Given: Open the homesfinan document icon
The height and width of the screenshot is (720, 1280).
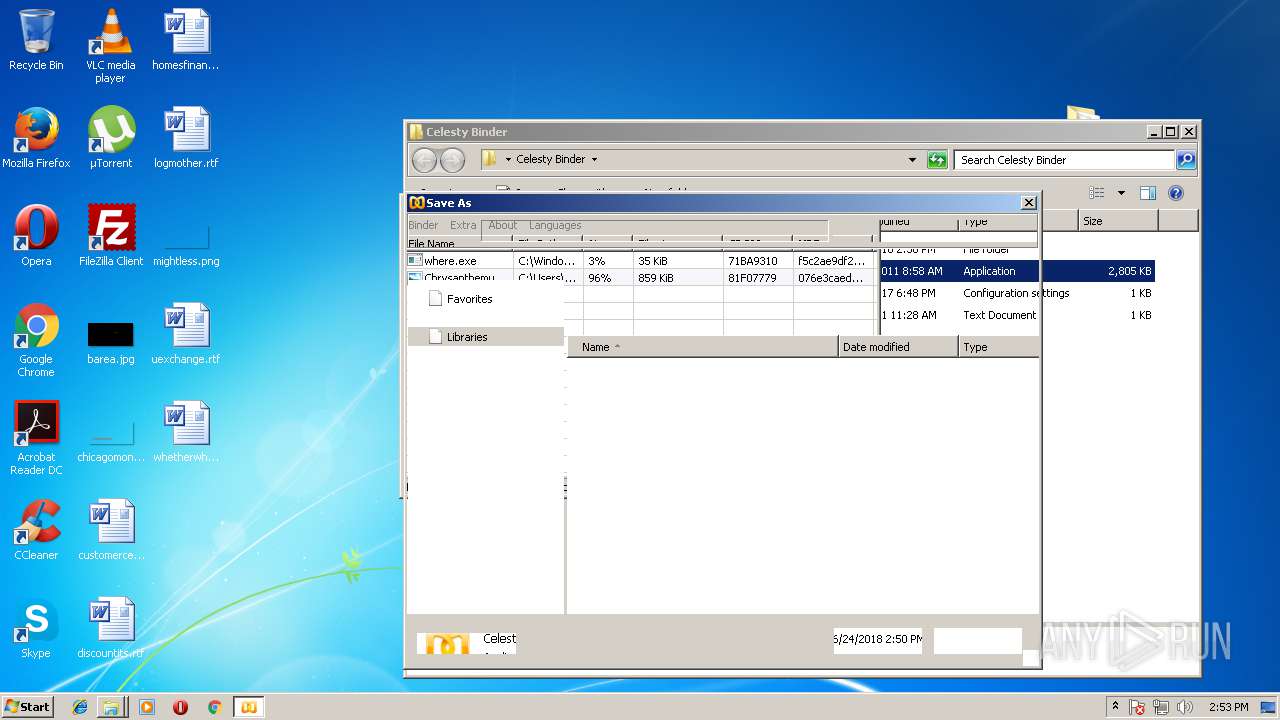Looking at the screenshot, I should (x=186, y=40).
